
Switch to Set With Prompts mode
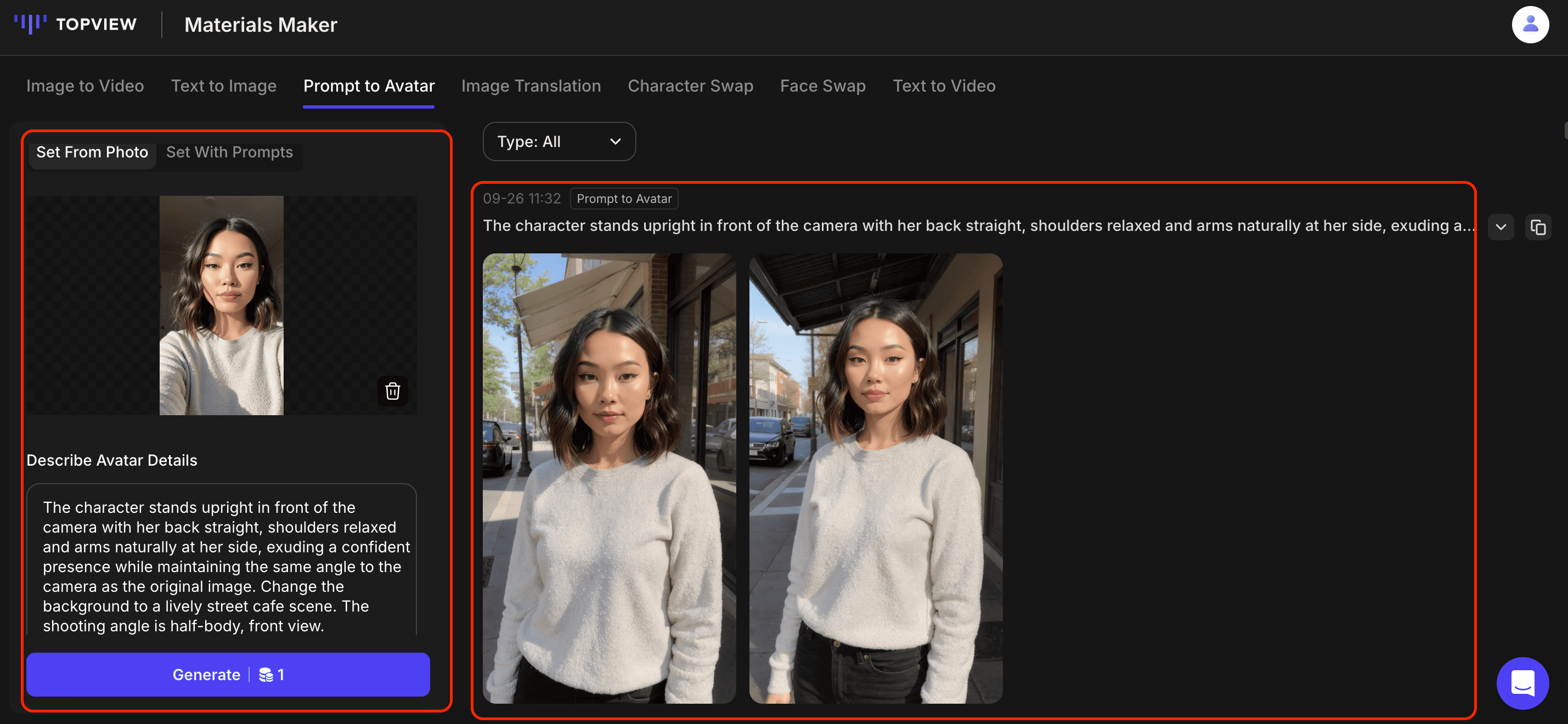tap(229, 152)
